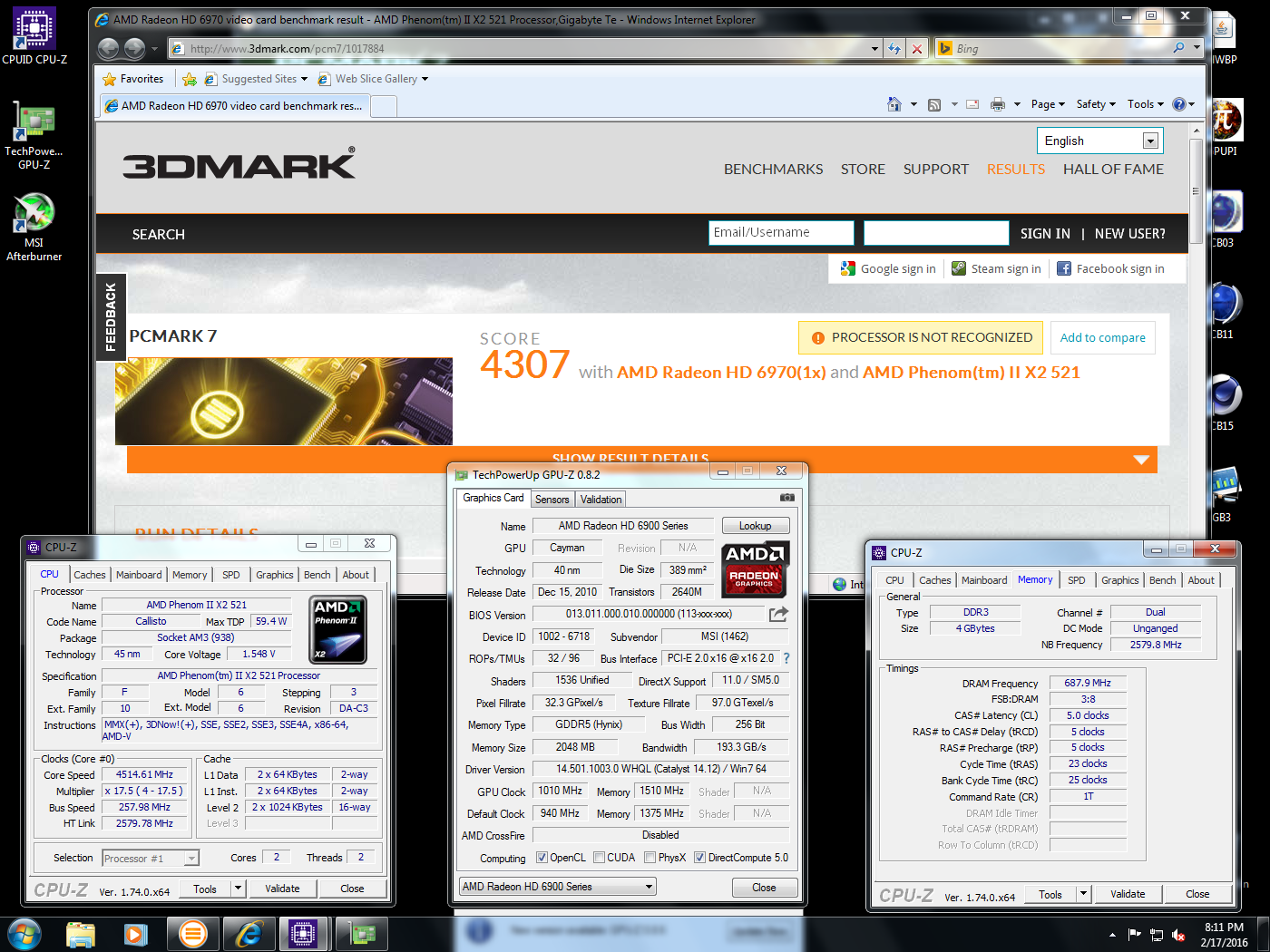Click Steam sign in link

(996, 268)
